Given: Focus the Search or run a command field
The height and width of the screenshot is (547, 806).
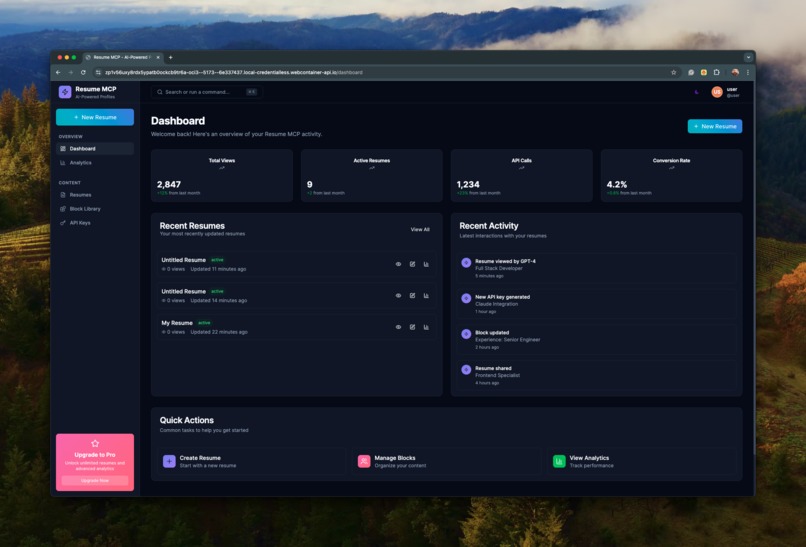Looking at the screenshot, I should tap(207, 92).
